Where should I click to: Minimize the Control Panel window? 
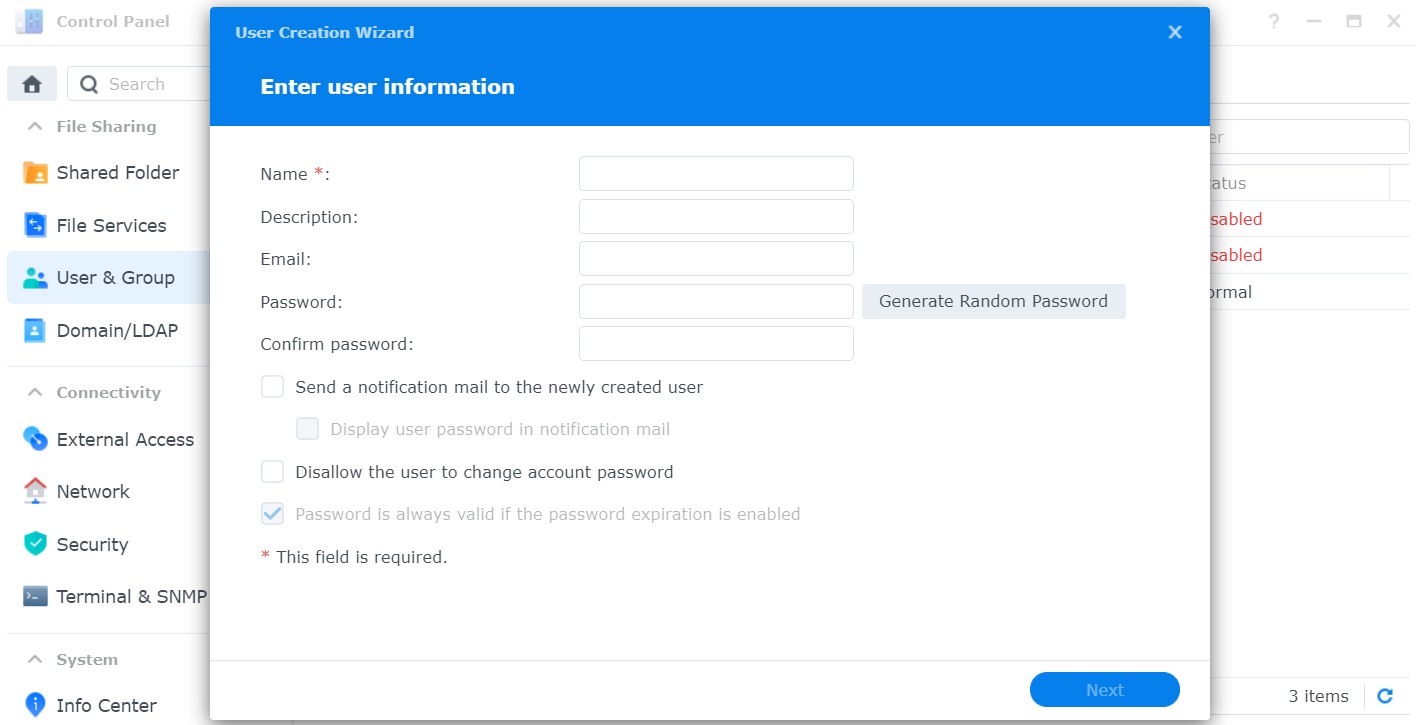point(1314,21)
